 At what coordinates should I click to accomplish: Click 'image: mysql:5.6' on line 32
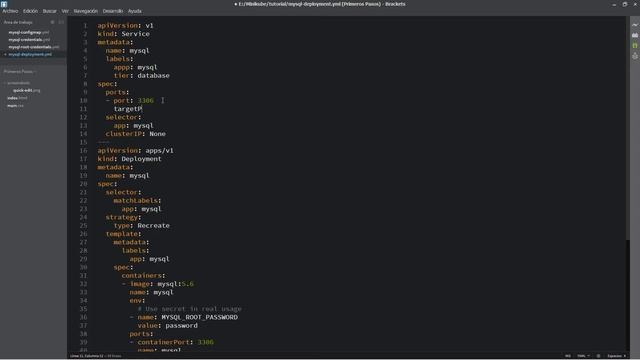click(162, 284)
